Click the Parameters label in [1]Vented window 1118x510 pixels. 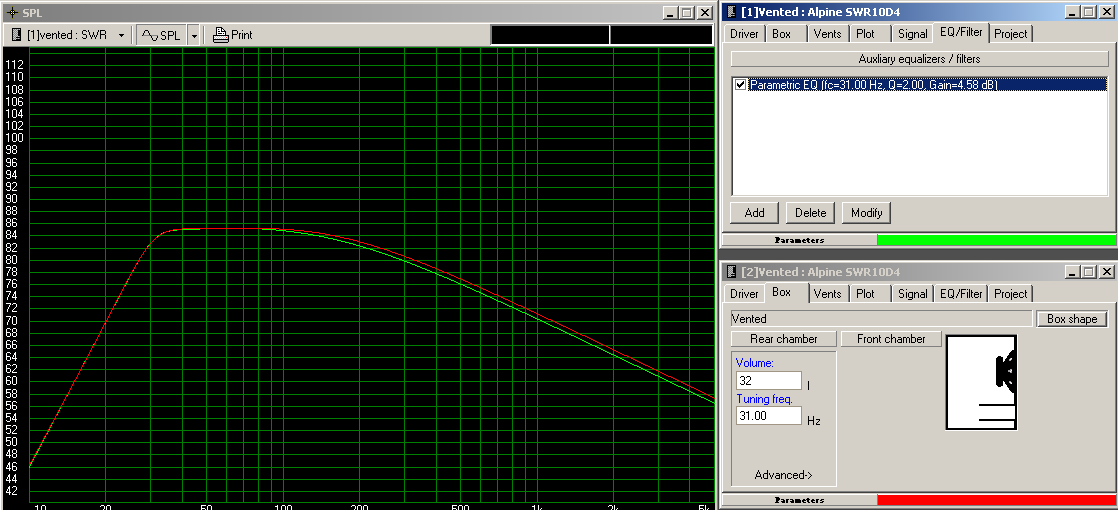(799, 240)
